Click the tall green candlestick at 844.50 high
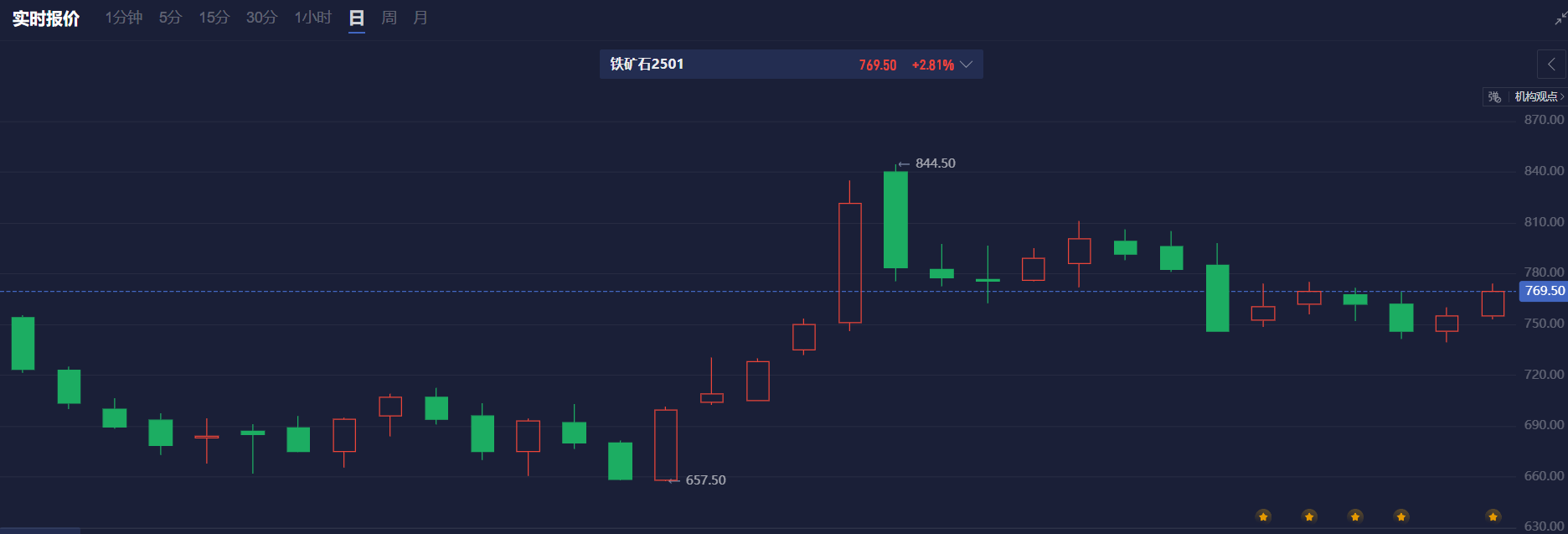 click(895, 220)
